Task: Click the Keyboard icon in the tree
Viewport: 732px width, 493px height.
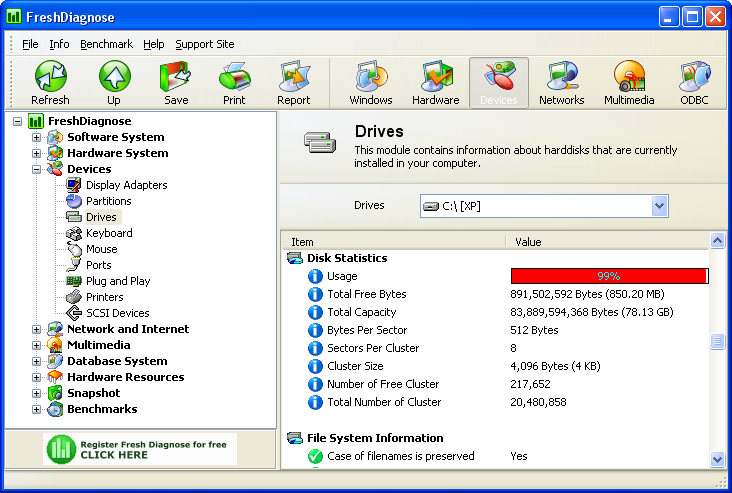Action: [x=74, y=233]
